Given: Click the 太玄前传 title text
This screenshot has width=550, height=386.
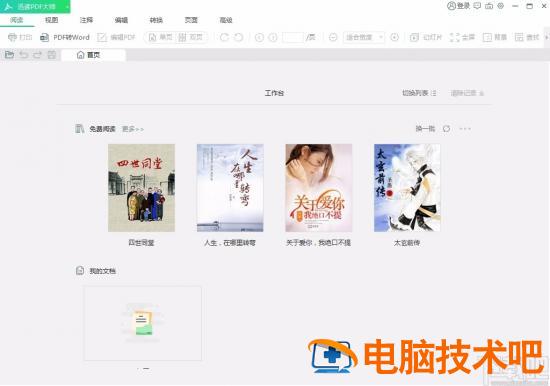Looking at the screenshot, I should pos(407,242).
